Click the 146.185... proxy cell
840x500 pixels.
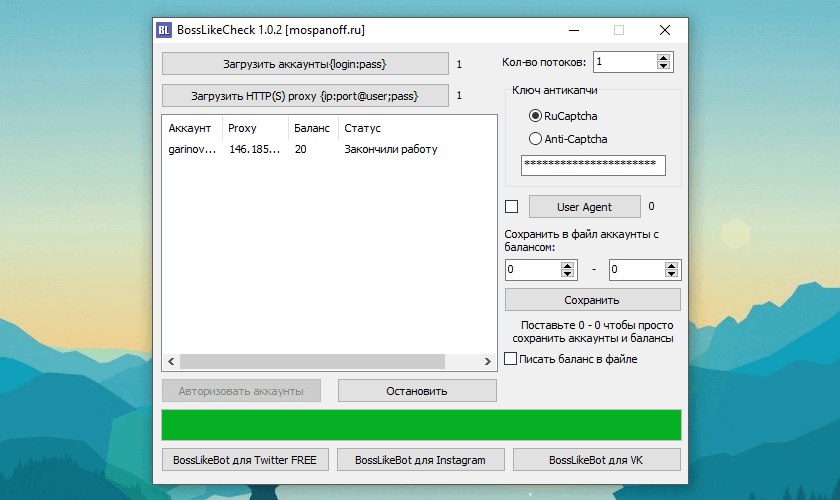pyautogui.click(x=254, y=150)
